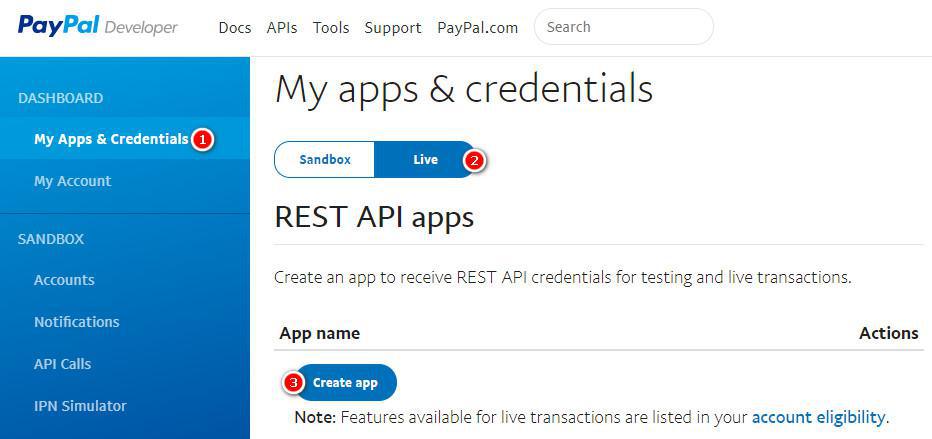Select the Live toggle option
The width and height of the screenshot is (932, 439).
click(425, 159)
